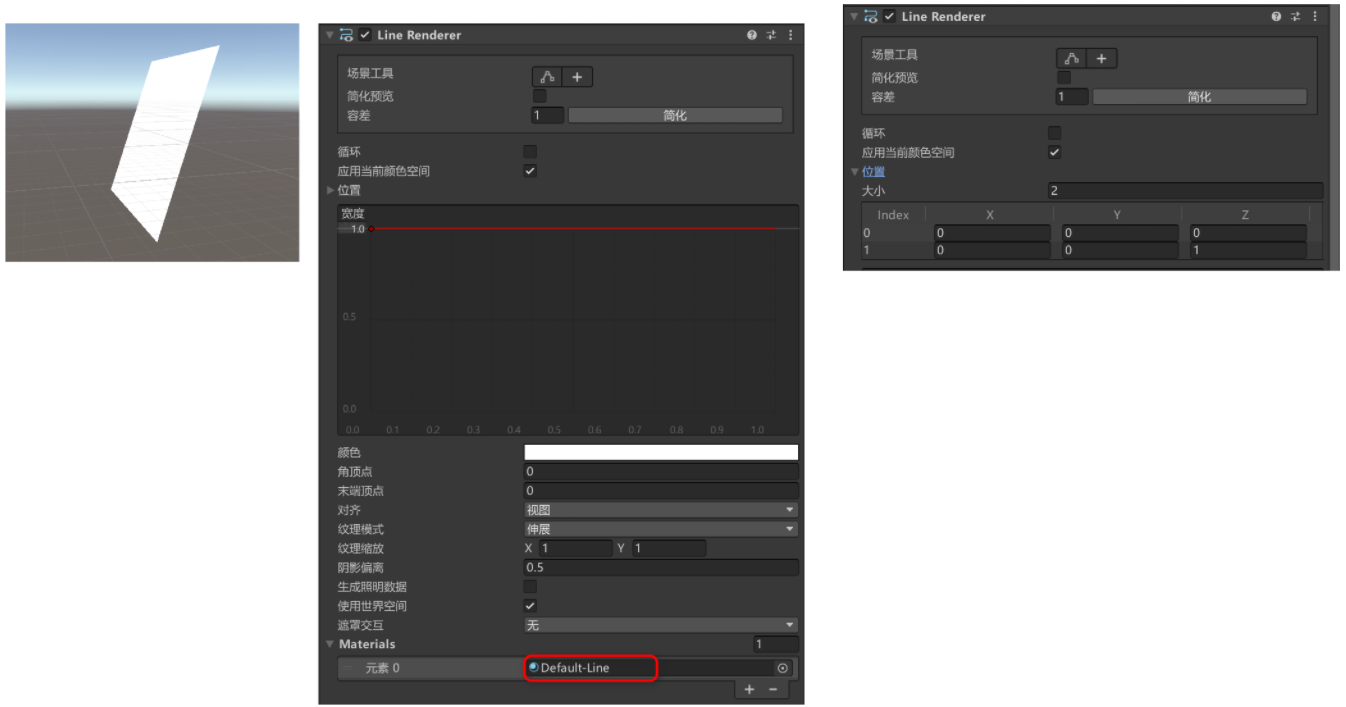
Task: Open help icon in left Line Renderer panel
Action: 752,35
